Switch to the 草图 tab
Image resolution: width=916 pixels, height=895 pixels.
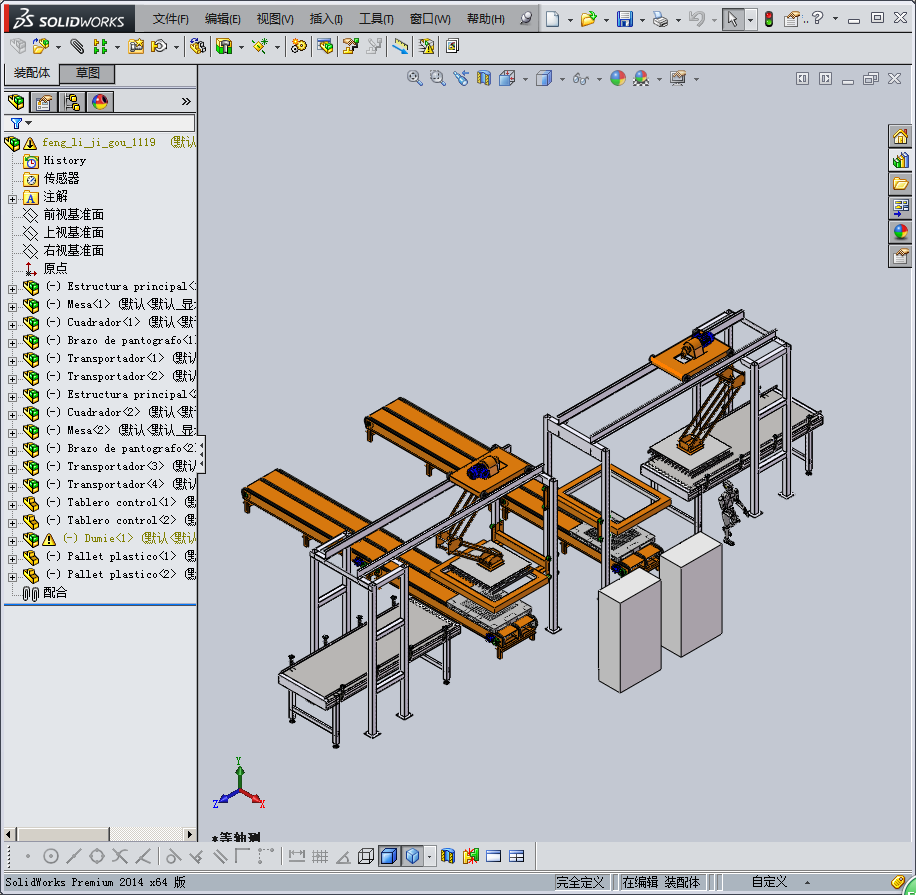point(88,74)
